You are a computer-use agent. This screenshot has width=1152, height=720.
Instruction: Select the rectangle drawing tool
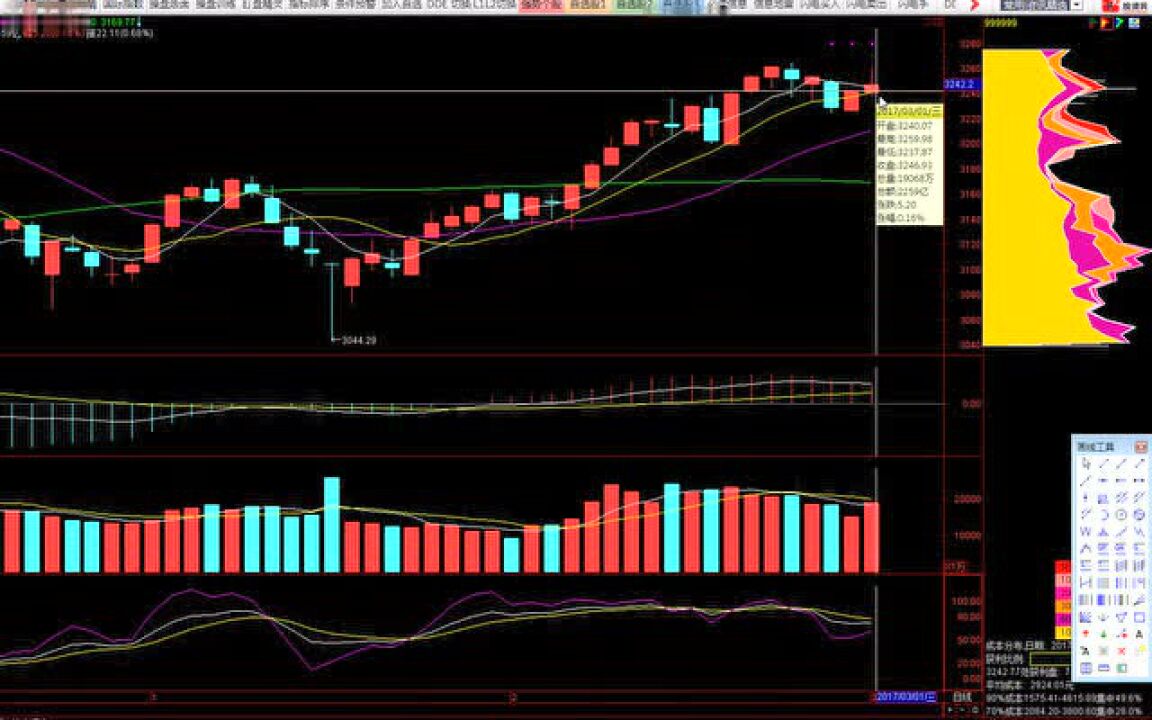(x=1139, y=617)
